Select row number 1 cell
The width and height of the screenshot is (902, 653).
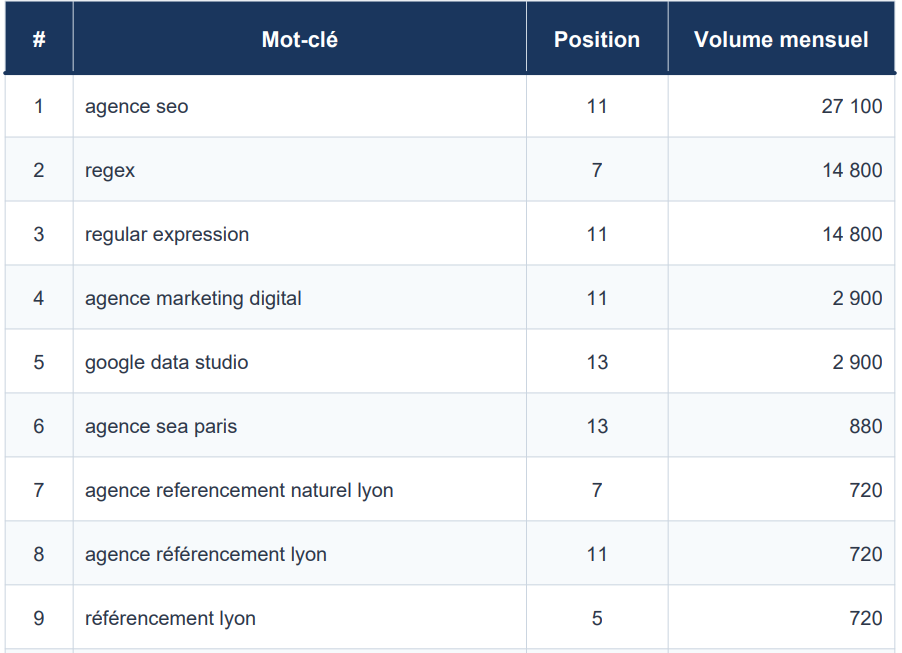[x=39, y=106]
